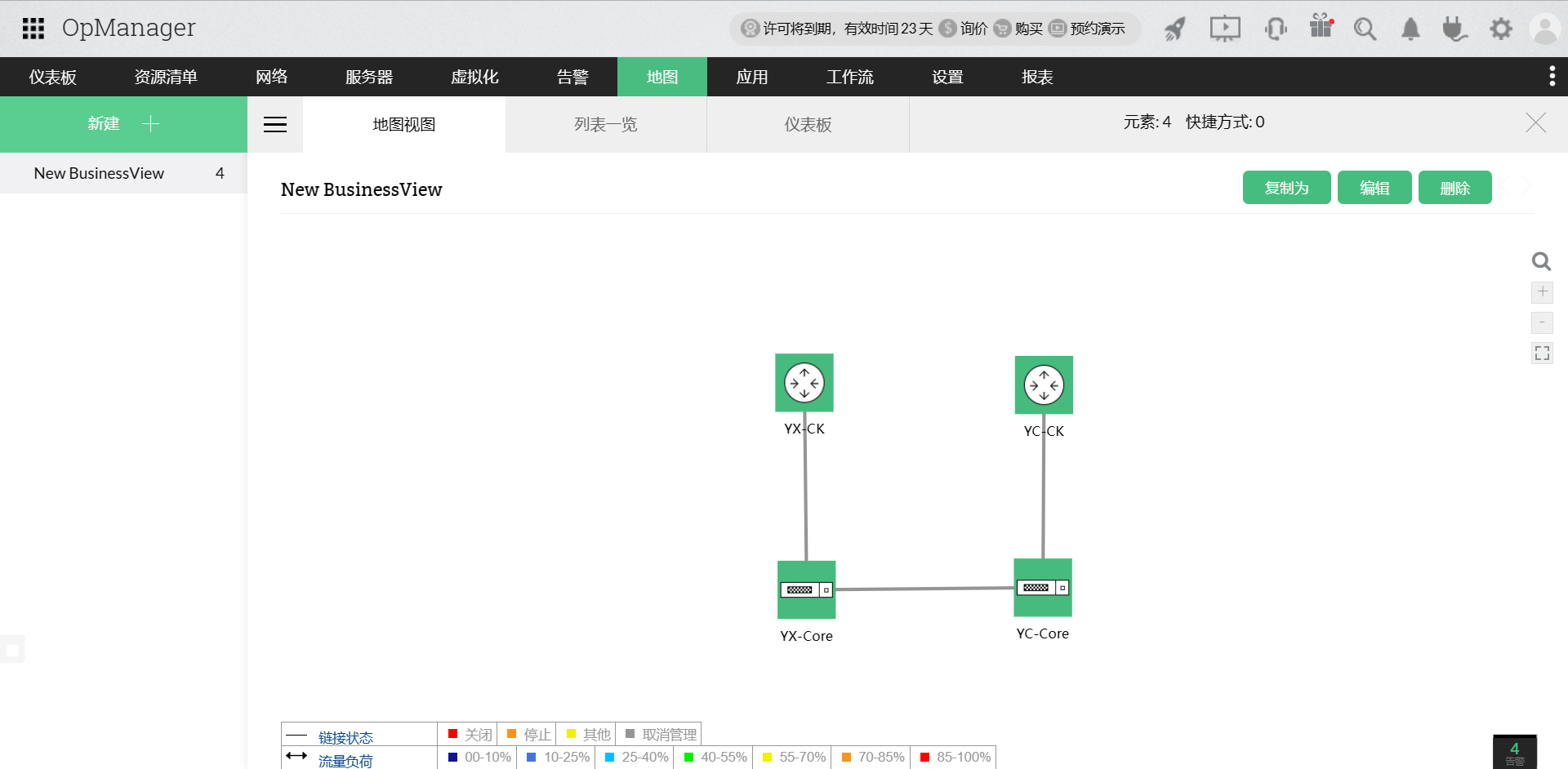Click the red 关闭 legend swatch
Screen dimensions: 1568x769
[x=452, y=733]
